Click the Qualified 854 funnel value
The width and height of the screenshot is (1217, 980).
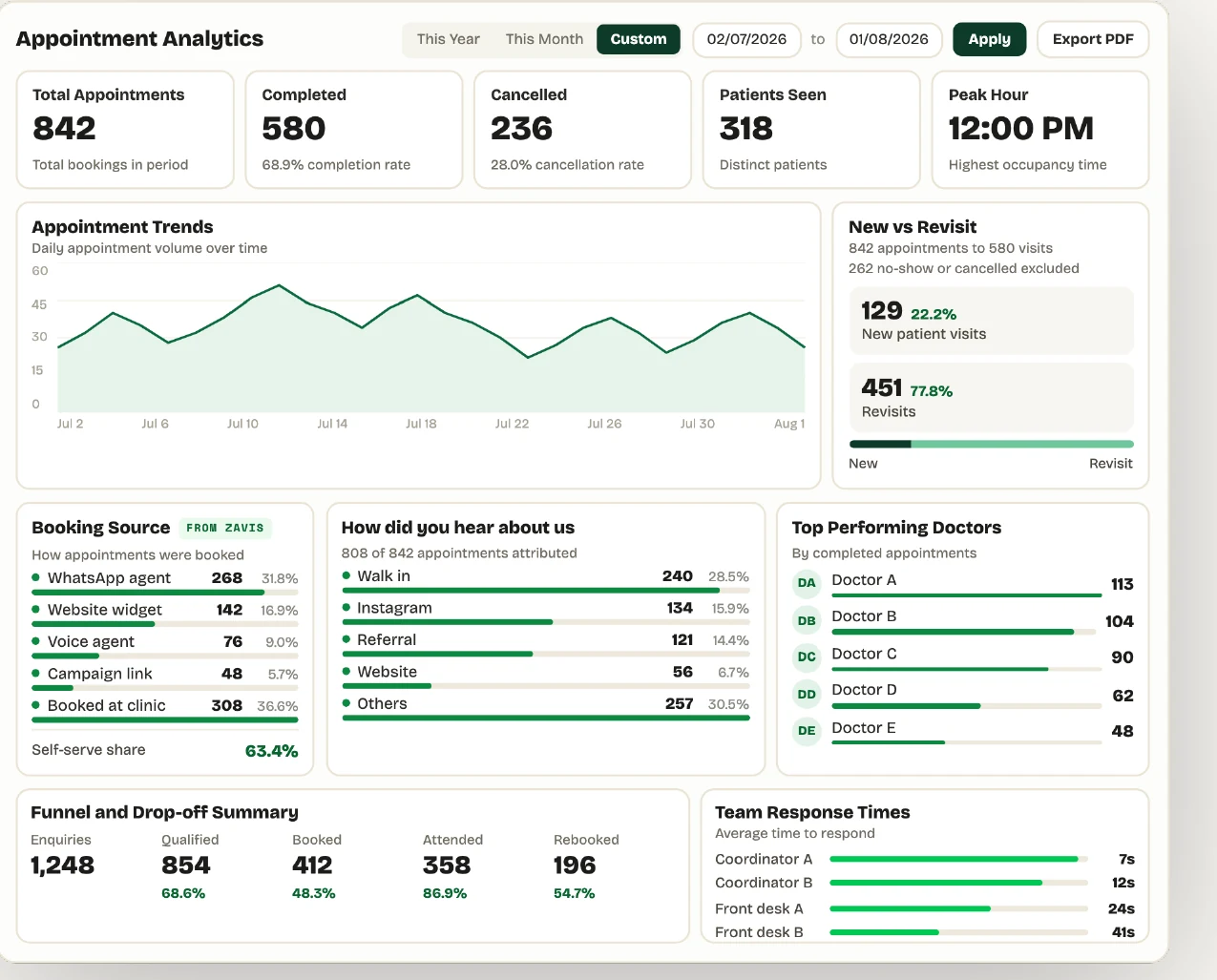186,865
